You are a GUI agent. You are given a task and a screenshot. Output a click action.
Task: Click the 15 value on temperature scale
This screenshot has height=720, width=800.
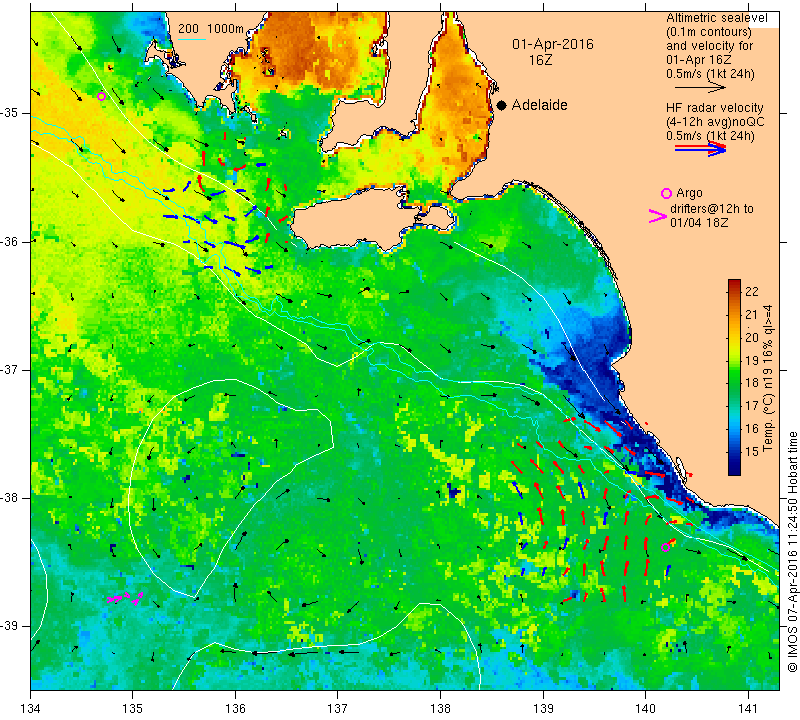click(752, 451)
